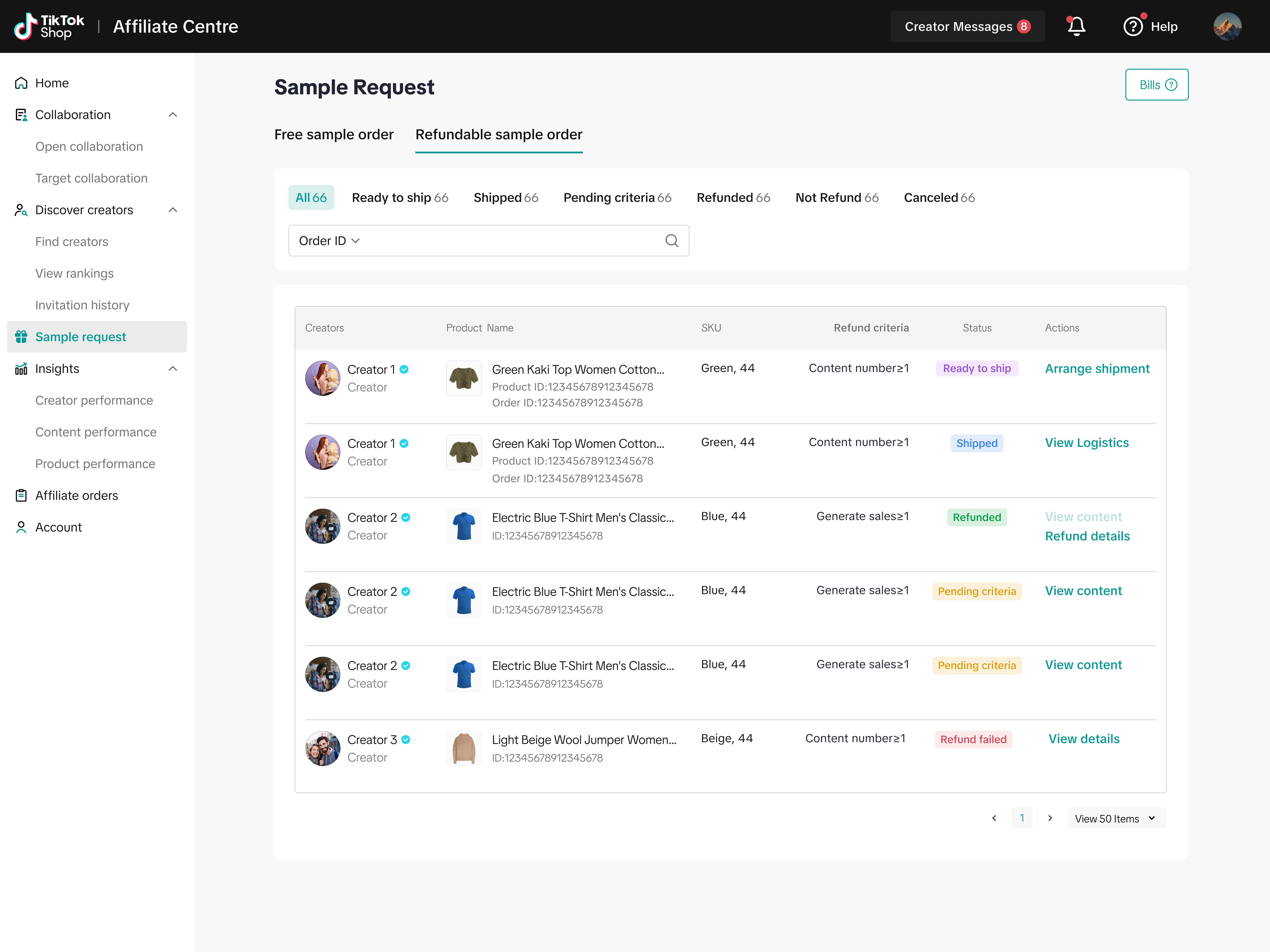Open Find creators in sidebar
1270x952 pixels.
[72, 242]
